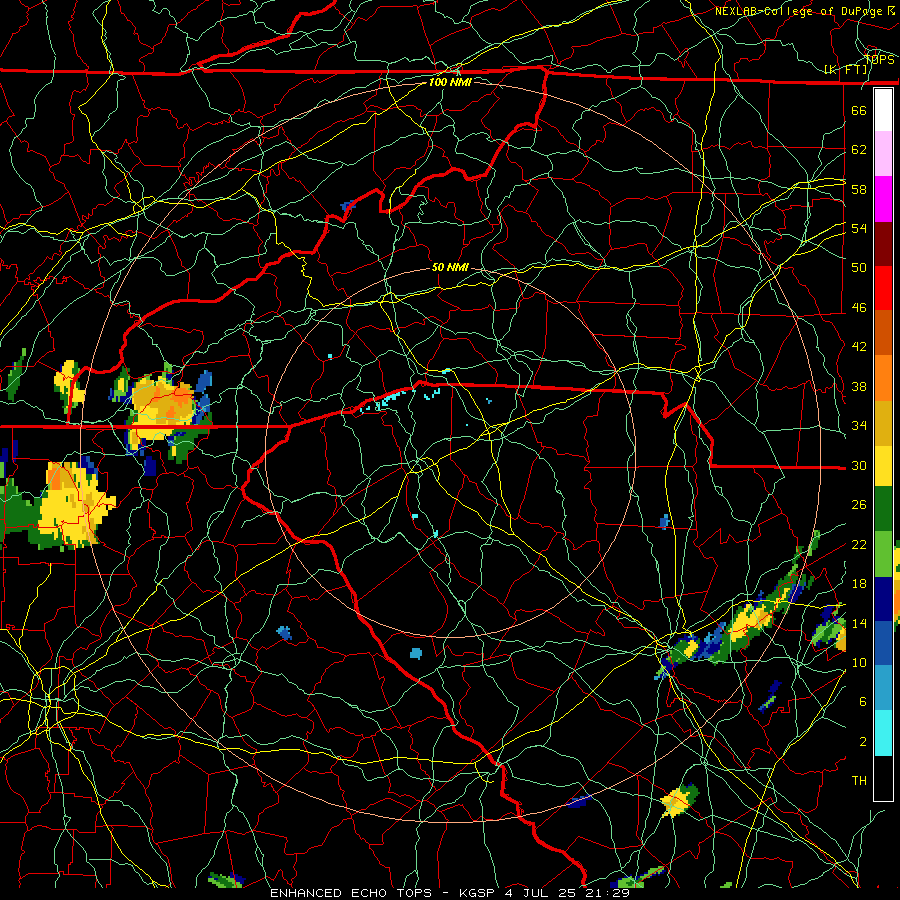Click the "ENHANCED ECHO TOPS" caption text
The height and width of the screenshot is (900, 900).
pos(351,893)
